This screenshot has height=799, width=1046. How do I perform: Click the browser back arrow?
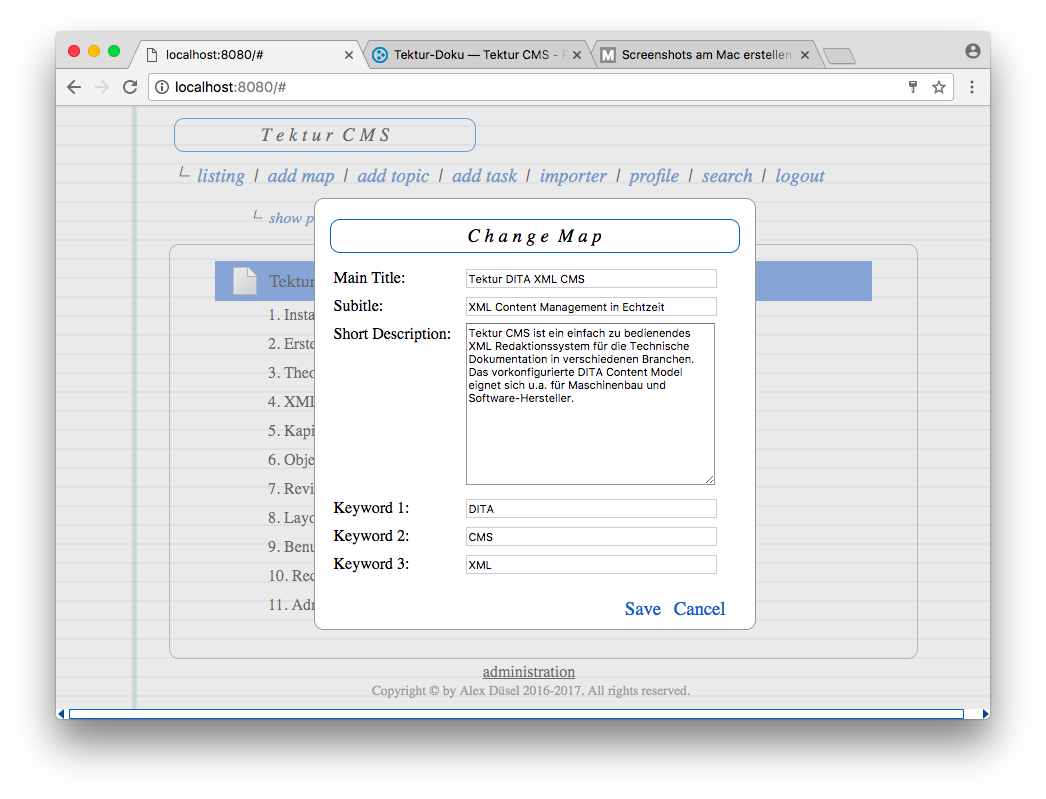[x=74, y=87]
